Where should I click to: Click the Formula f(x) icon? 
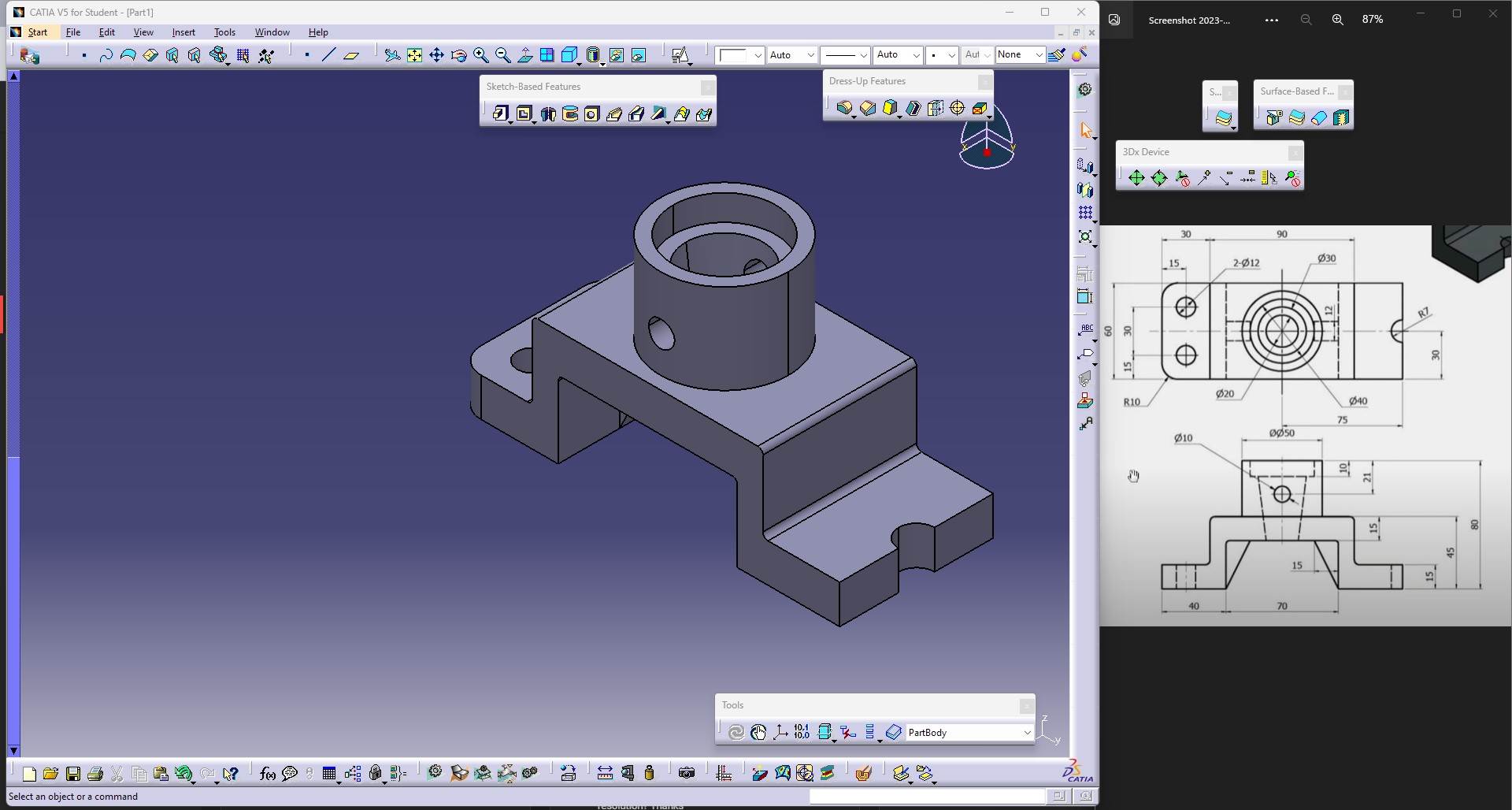coord(268,774)
